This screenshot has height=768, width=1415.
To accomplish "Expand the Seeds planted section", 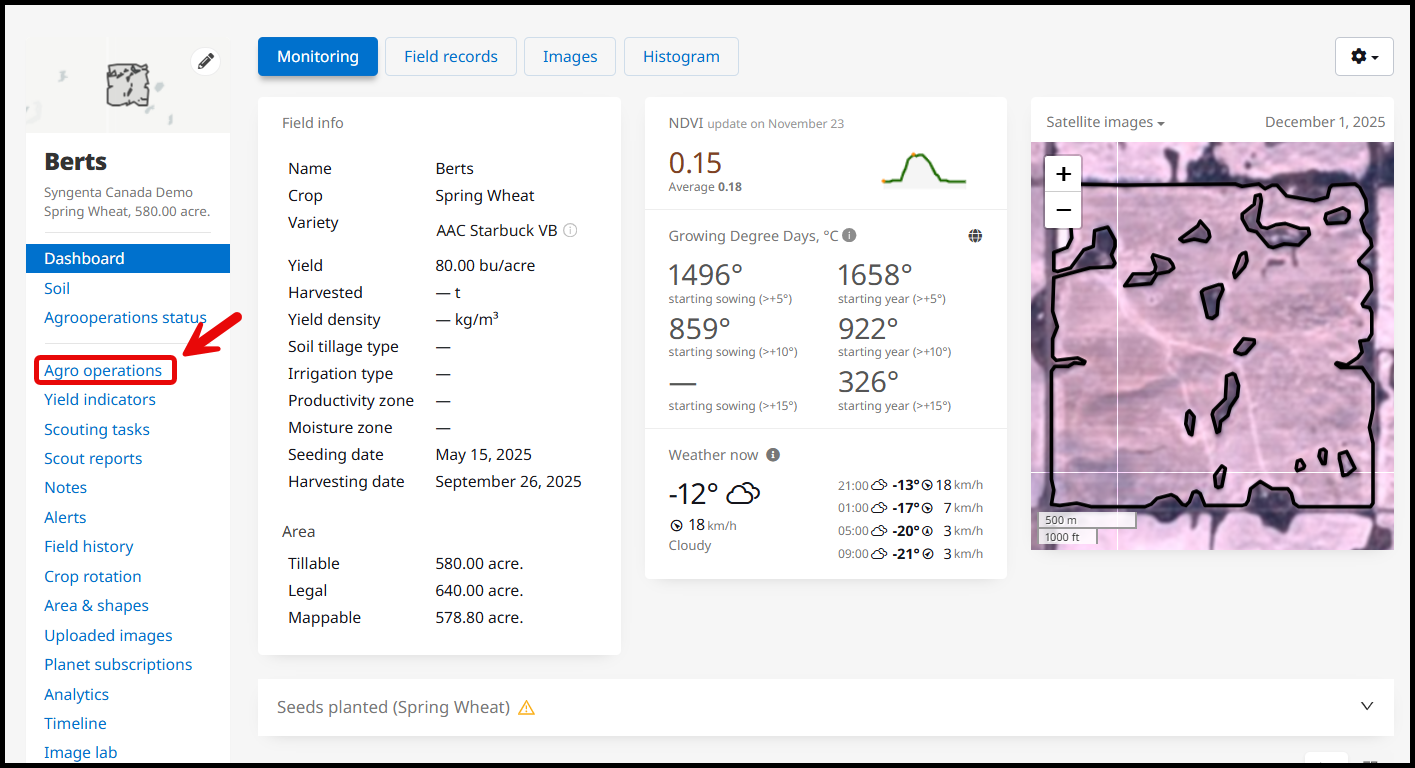I will (1367, 706).
